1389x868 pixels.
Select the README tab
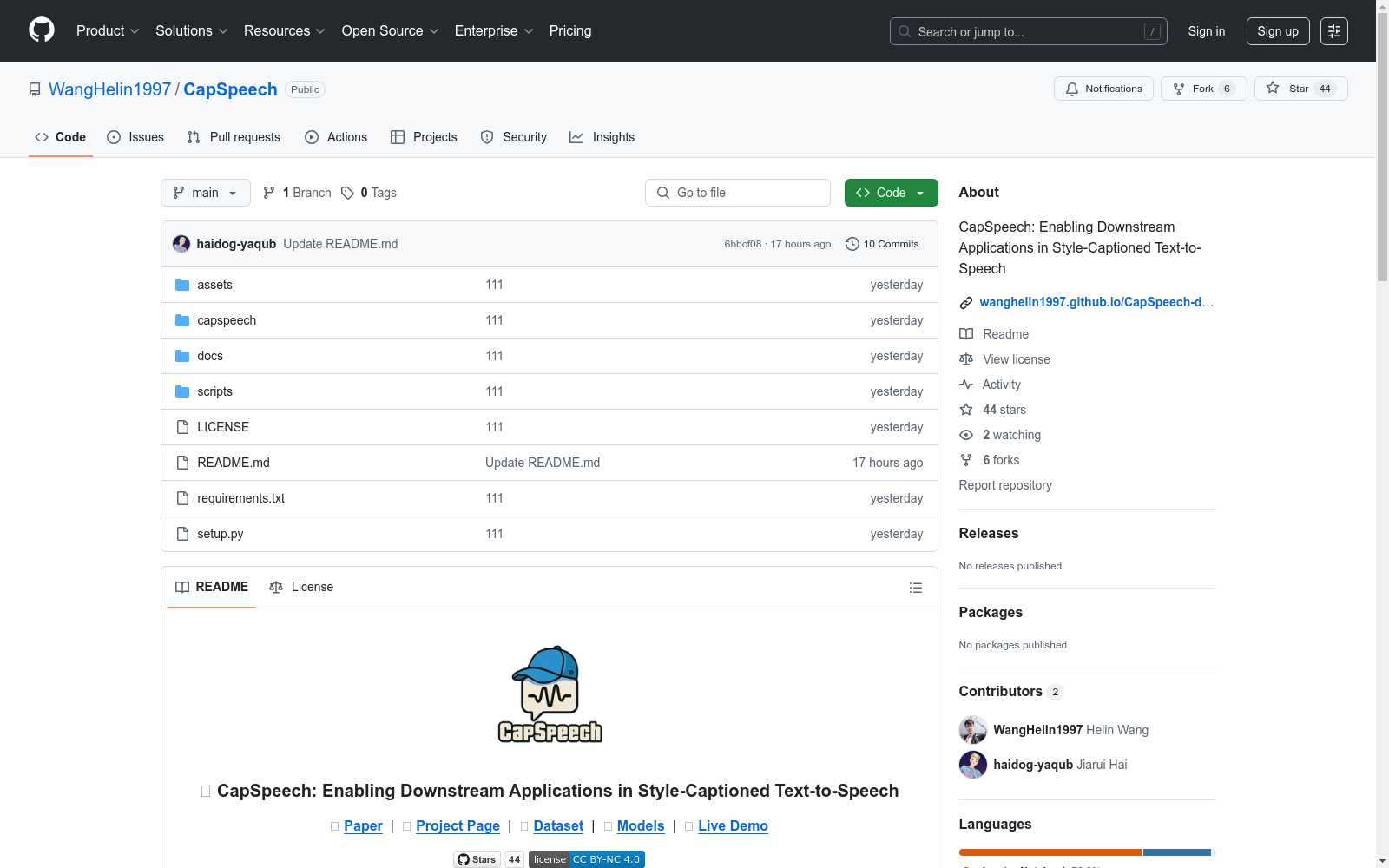212,588
